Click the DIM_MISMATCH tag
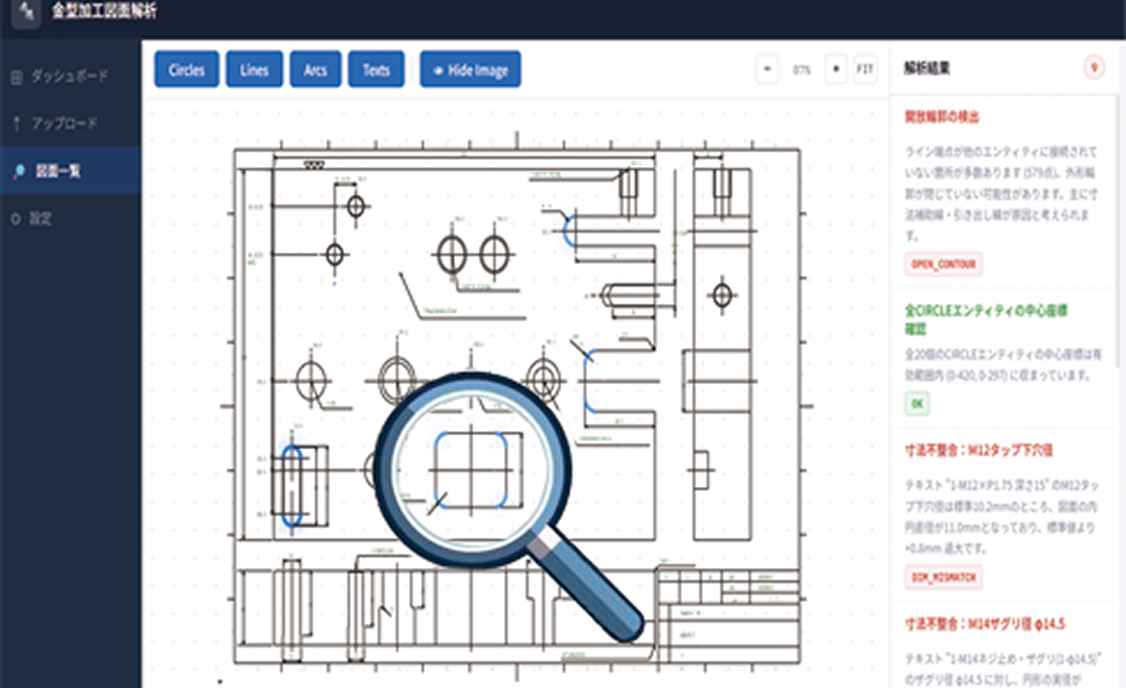 (x=942, y=577)
